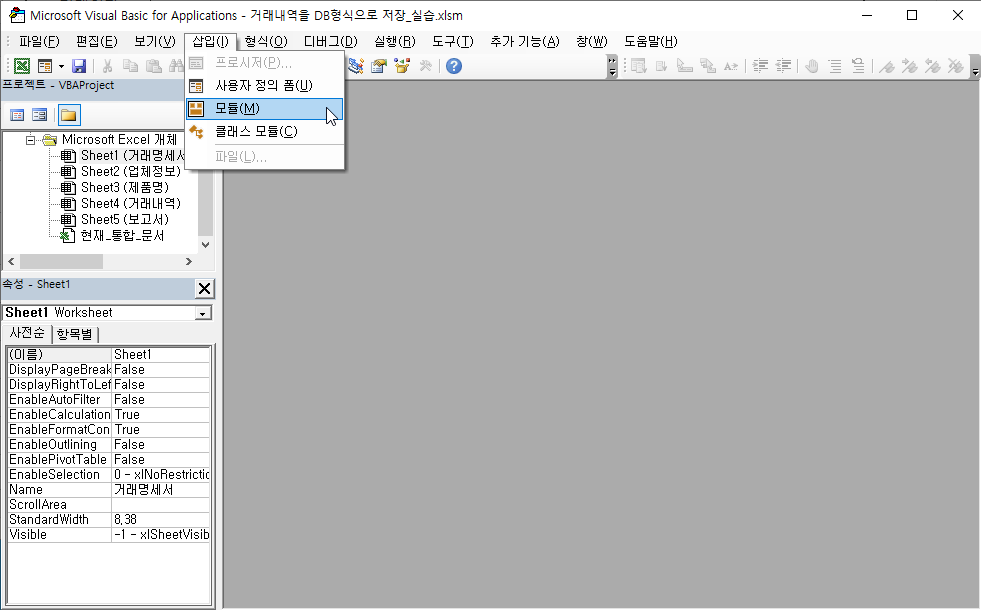Image resolution: width=981 pixels, height=610 pixels.
Task: Go to Previous Bookmark icon
Action: pyautogui.click(x=933, y=66)
